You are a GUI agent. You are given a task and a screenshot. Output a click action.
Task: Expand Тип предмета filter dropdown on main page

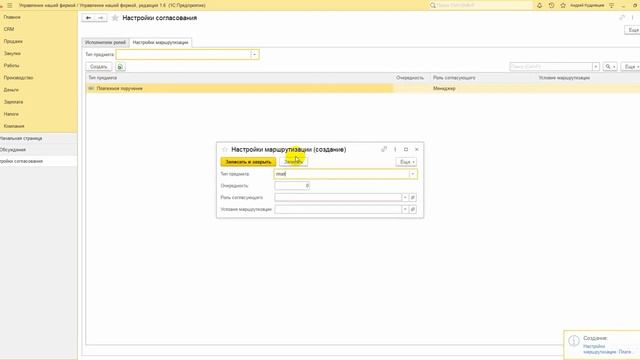(254, 54)
